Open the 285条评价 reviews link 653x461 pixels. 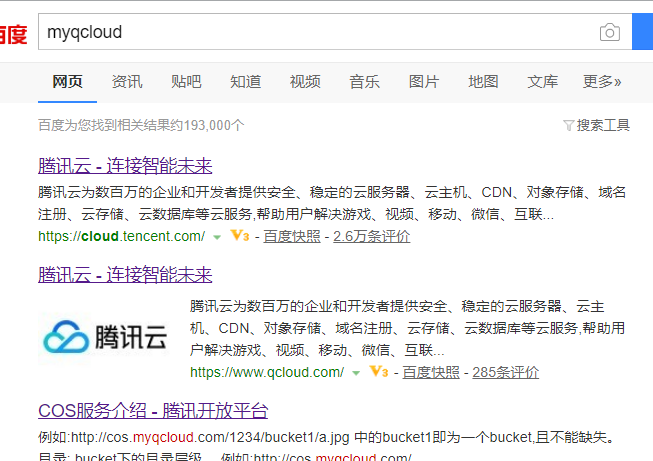coord(506,372)
